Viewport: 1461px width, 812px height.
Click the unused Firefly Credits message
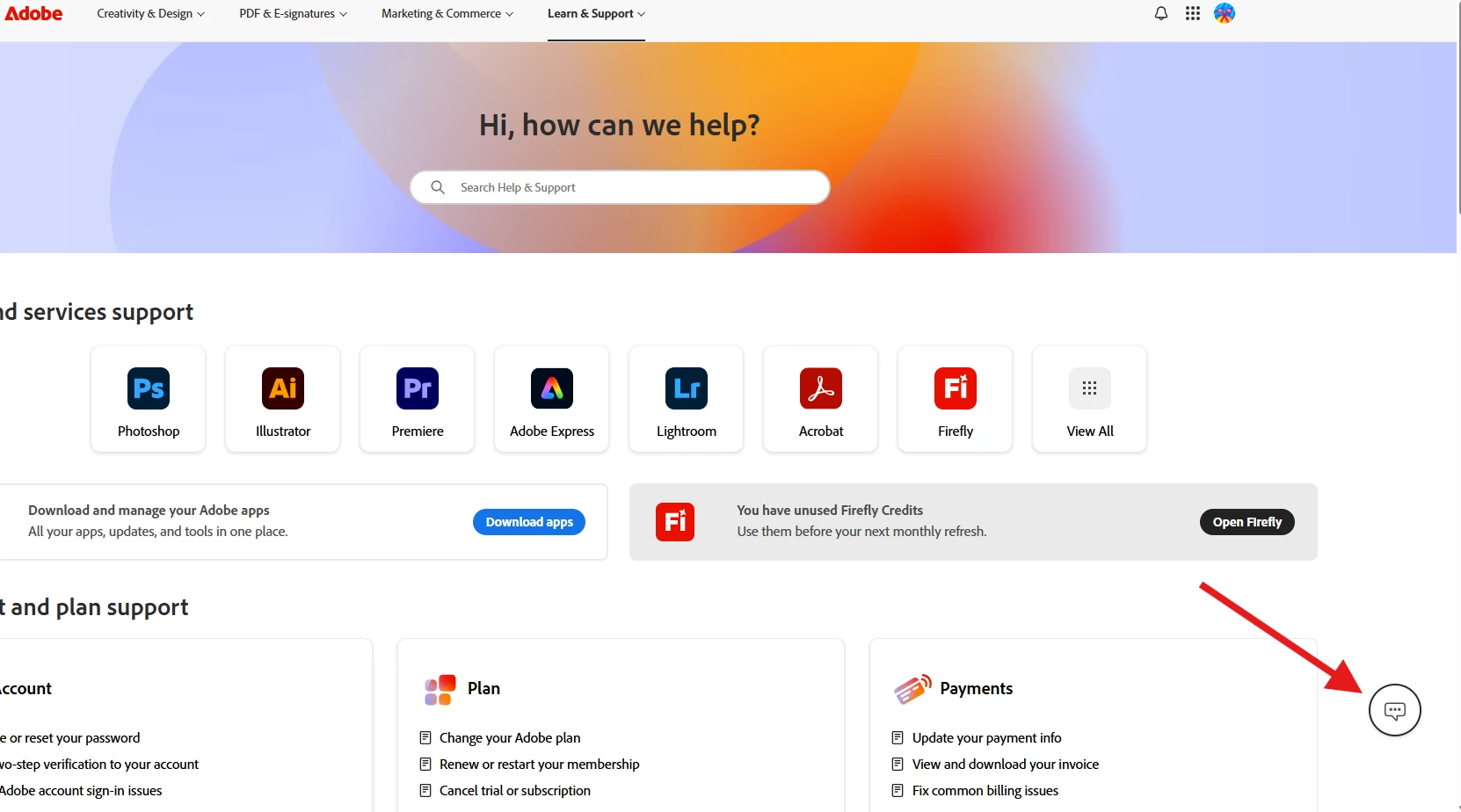(830, 511)
